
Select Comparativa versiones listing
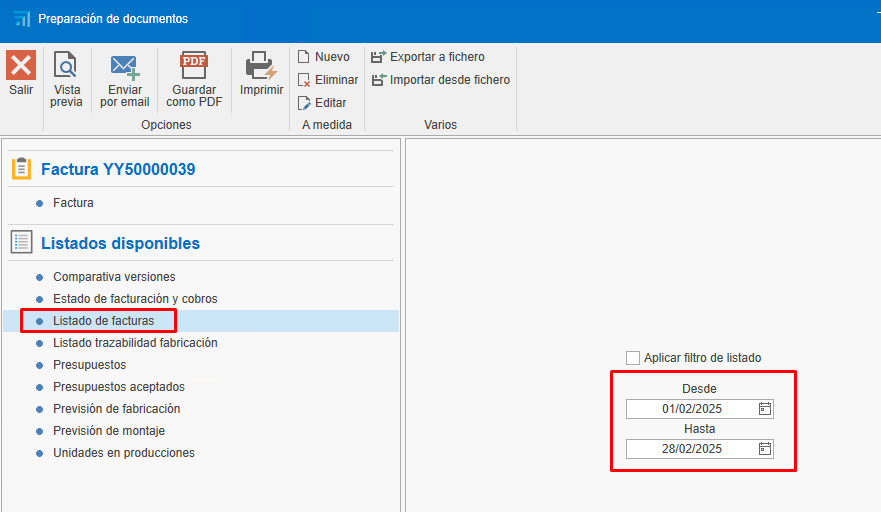click(x=114, y=277)
